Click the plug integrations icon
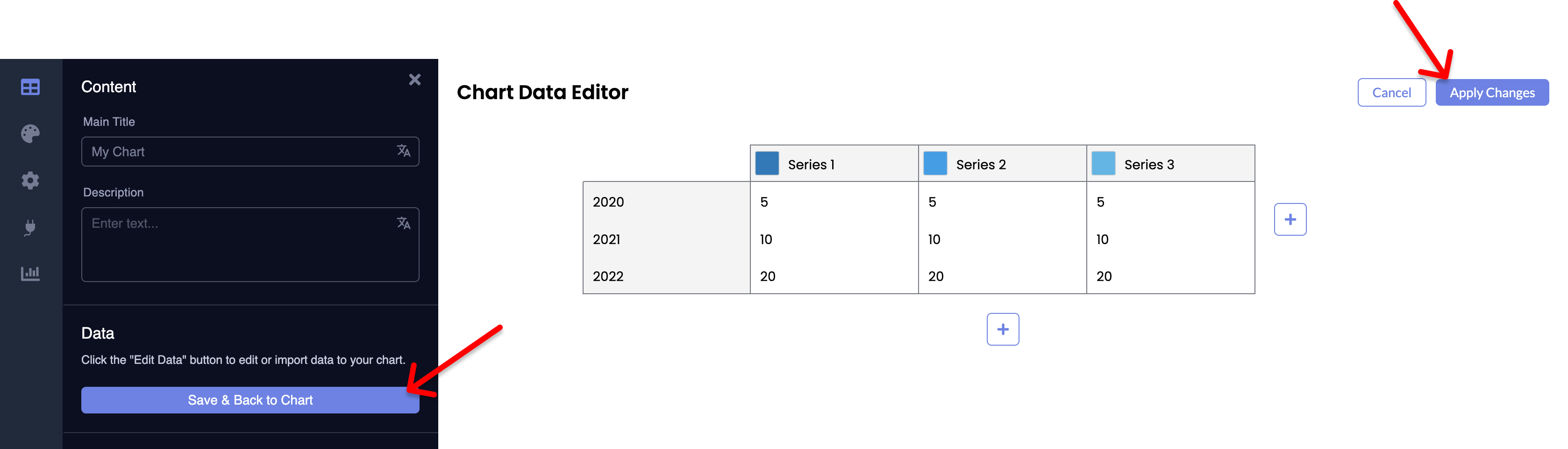Image resolution: width=1568 pixels, height=449 pixels. pos(30,228)
